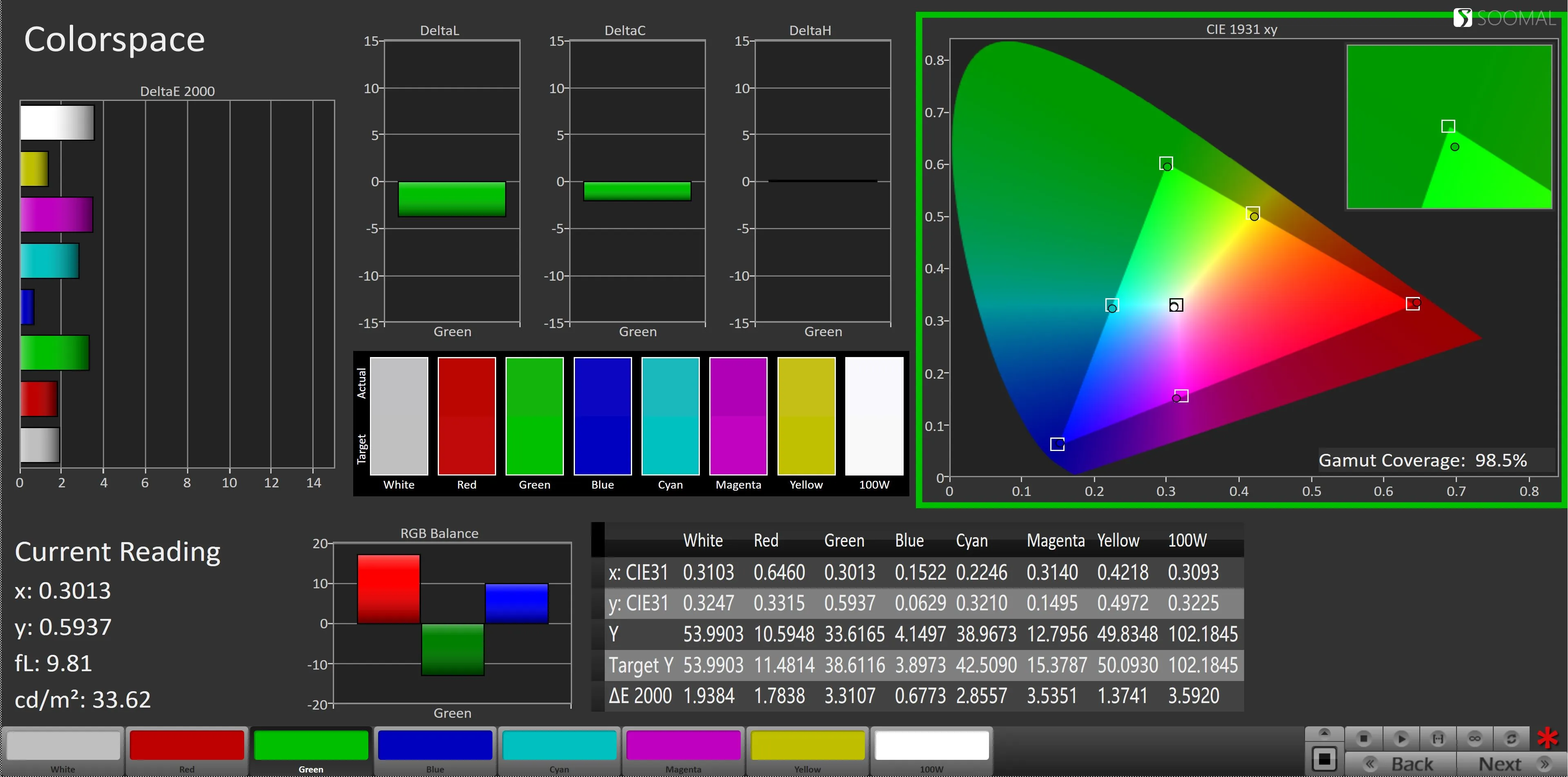Screen dimensions: 1568x777
Task: Click the Magenta column header in table
Action: (x=1056, y=541)
